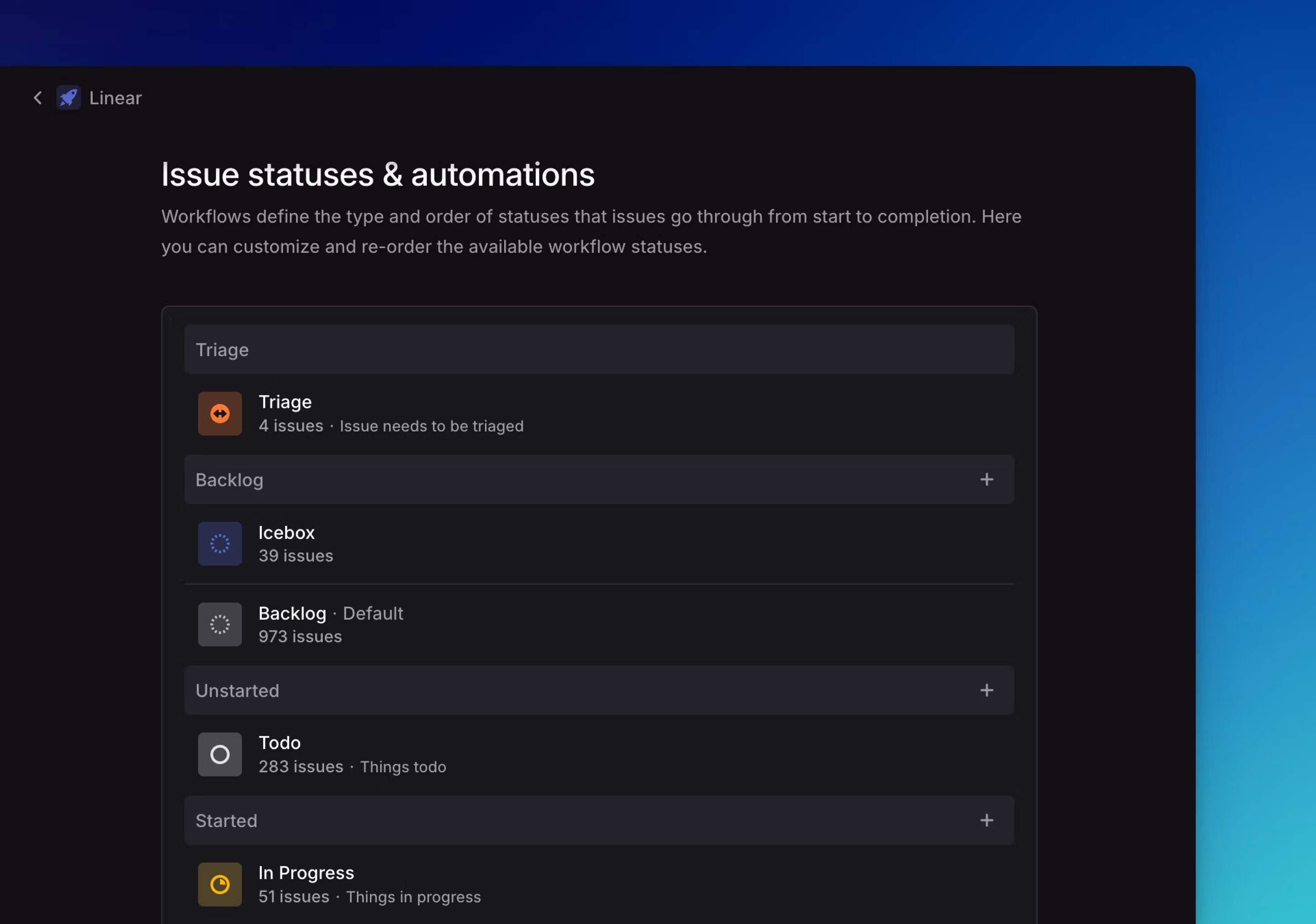Image resolution: width=1316 pixels, height=924 pixels.
Task: Click the Todo circle status icon
Action: [220, 755]
